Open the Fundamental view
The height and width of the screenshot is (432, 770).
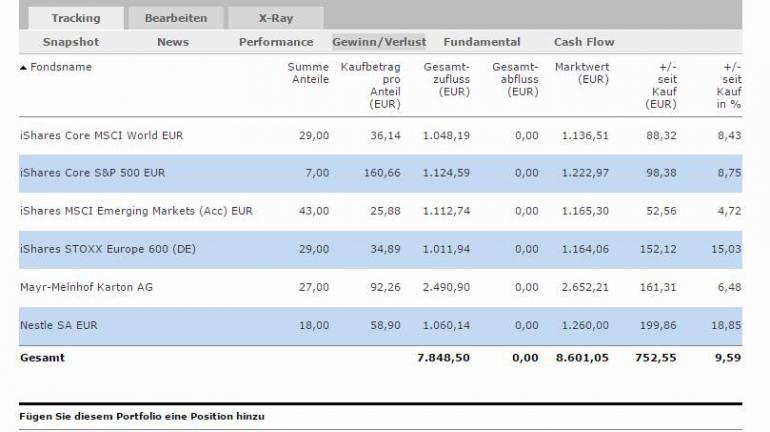(x=482, y=42)
